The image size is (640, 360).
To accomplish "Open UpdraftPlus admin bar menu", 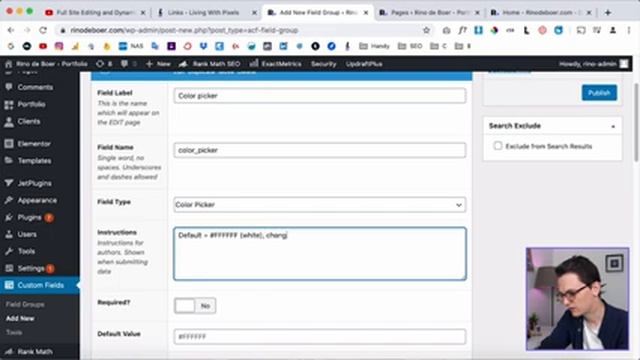I will (x=364, y=64).
